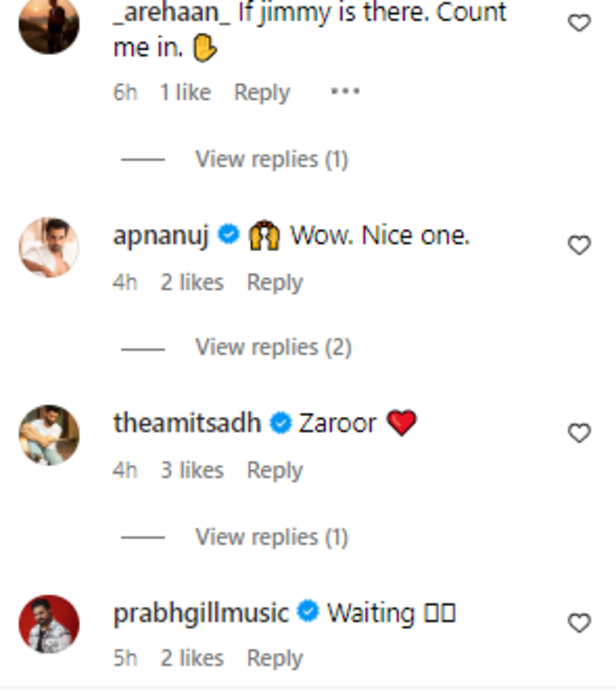
Task: Reply to prabhgillmusic's Waiting comment
Action: click(x=274, y=658)
